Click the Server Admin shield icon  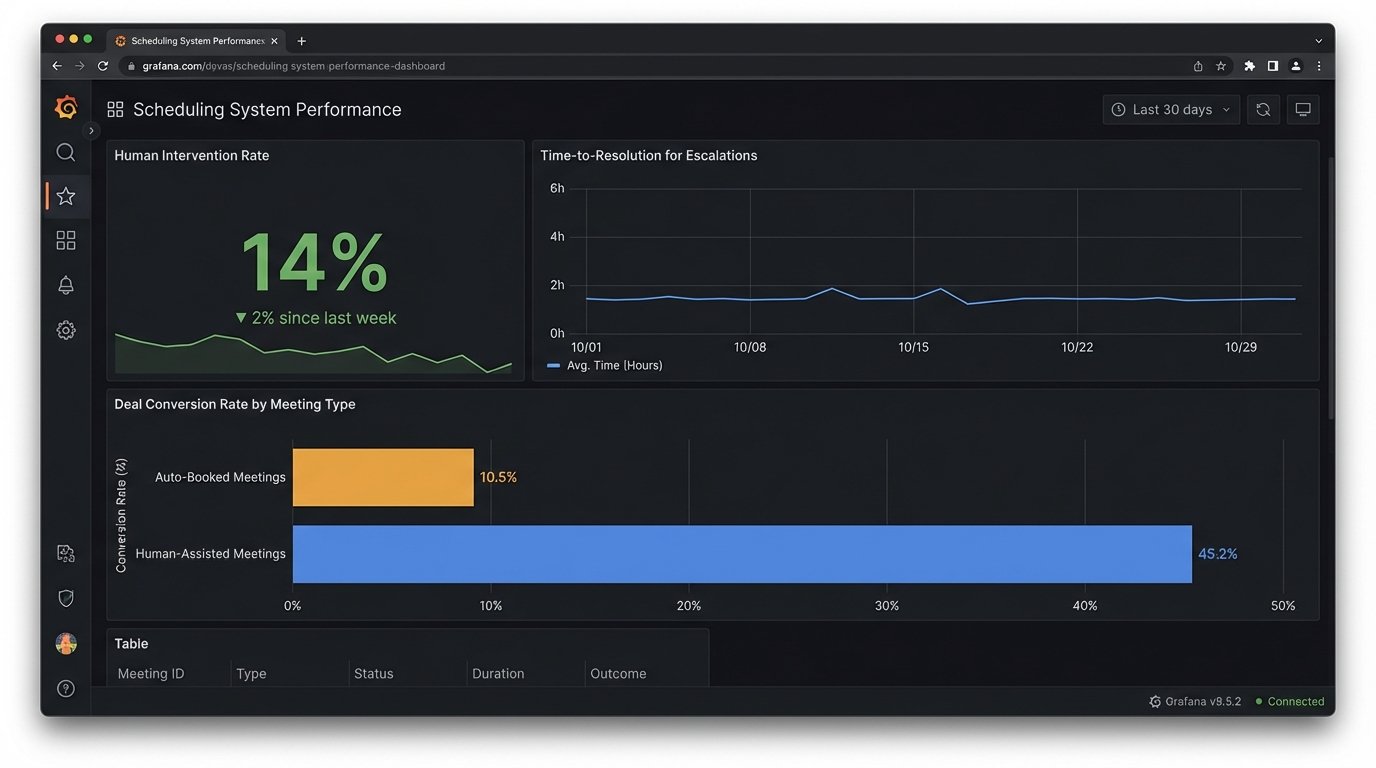pyautogui.click(x=65, y=597)
